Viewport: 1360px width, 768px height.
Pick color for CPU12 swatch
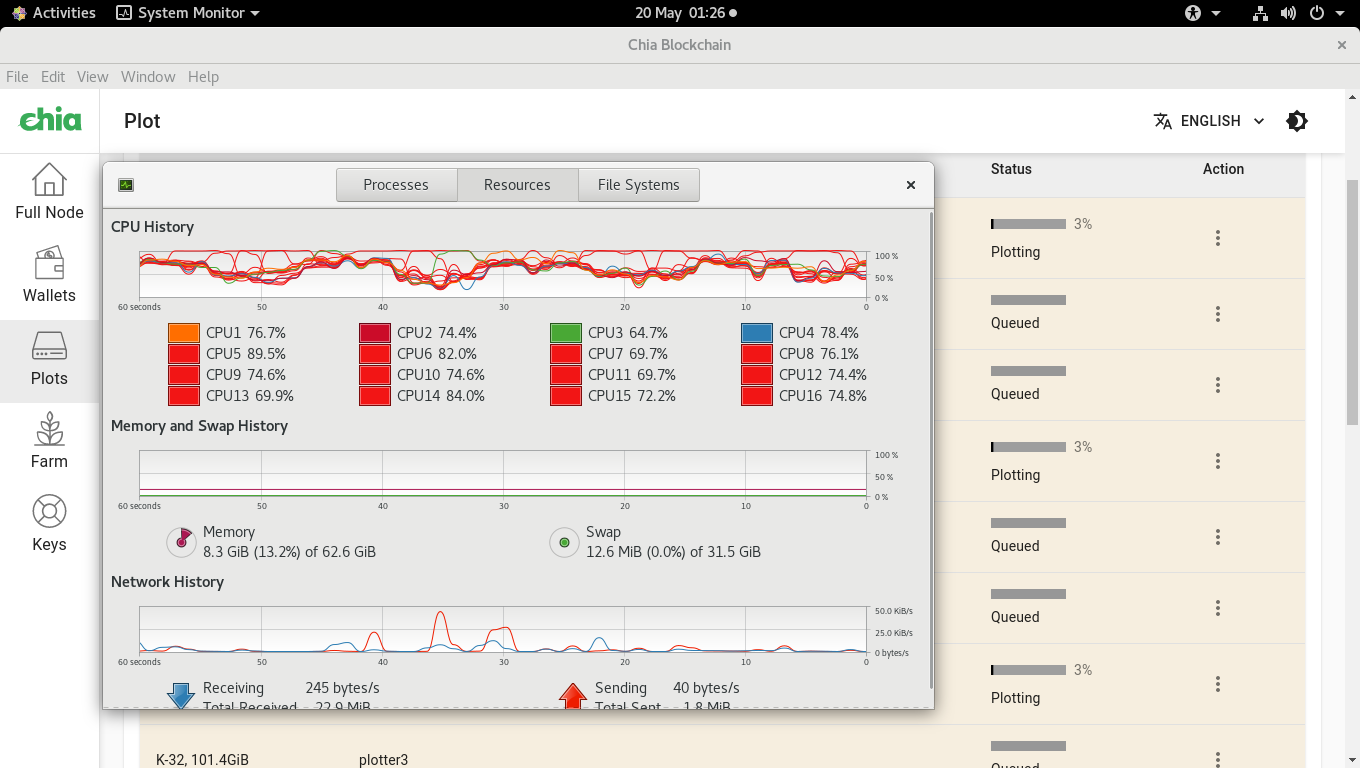(757, 375)
